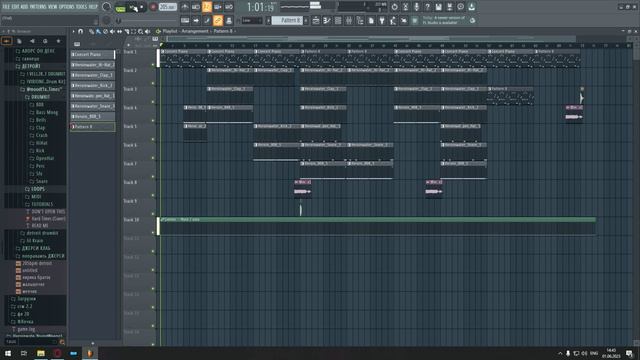
Task: Select the Draw pencil tool in Playlist
Action: [x=91, y=31]
